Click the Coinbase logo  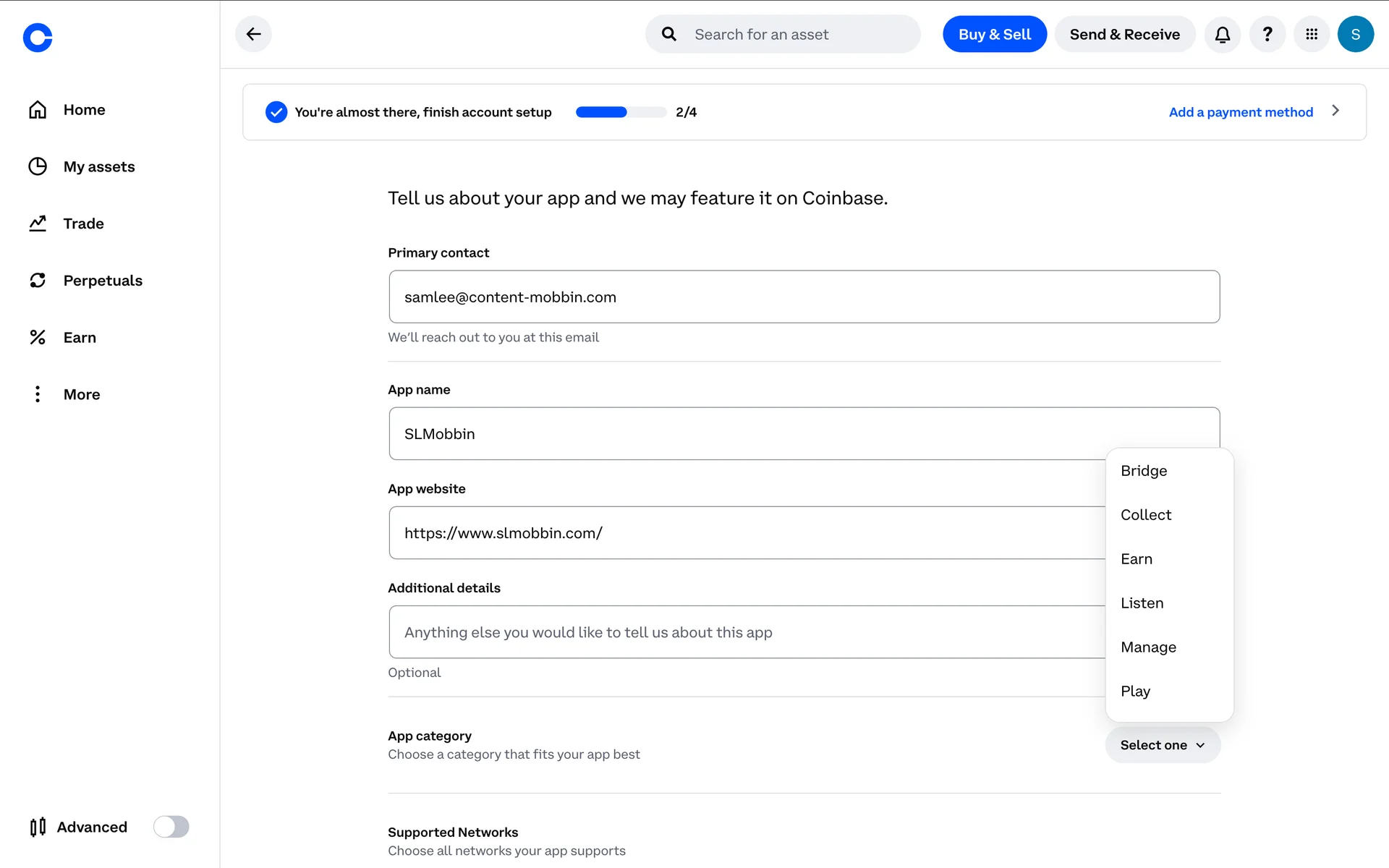(x=38, y=38)
